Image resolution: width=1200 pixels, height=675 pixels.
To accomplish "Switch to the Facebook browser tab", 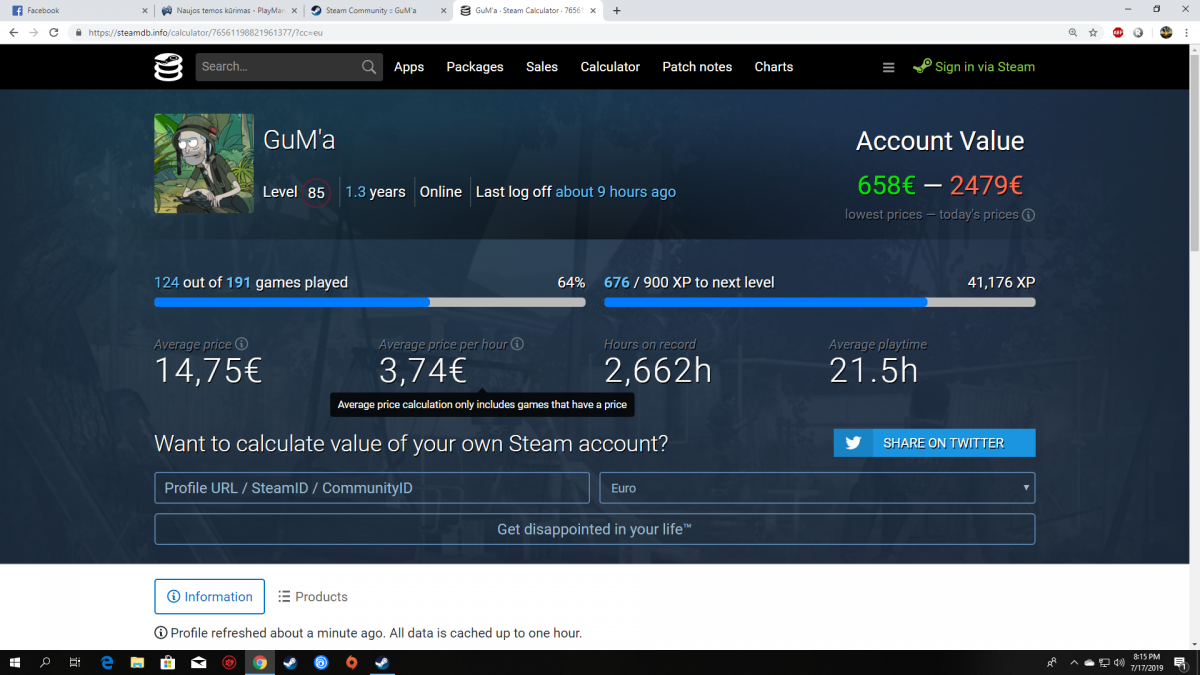I will (x=77, y=11).
